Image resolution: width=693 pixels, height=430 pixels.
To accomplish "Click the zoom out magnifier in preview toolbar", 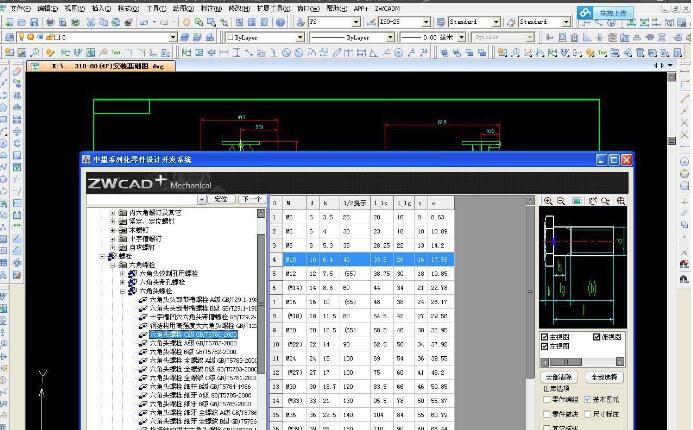I will 562,201.
